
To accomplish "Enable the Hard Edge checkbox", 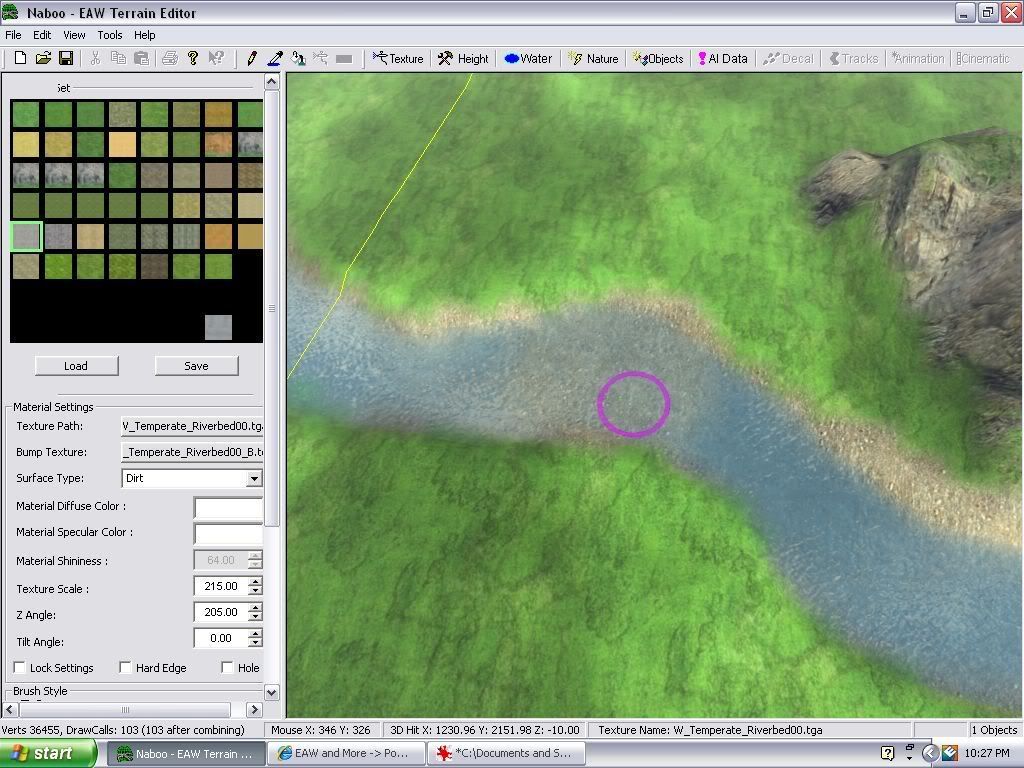I will [x=125, y=667].
